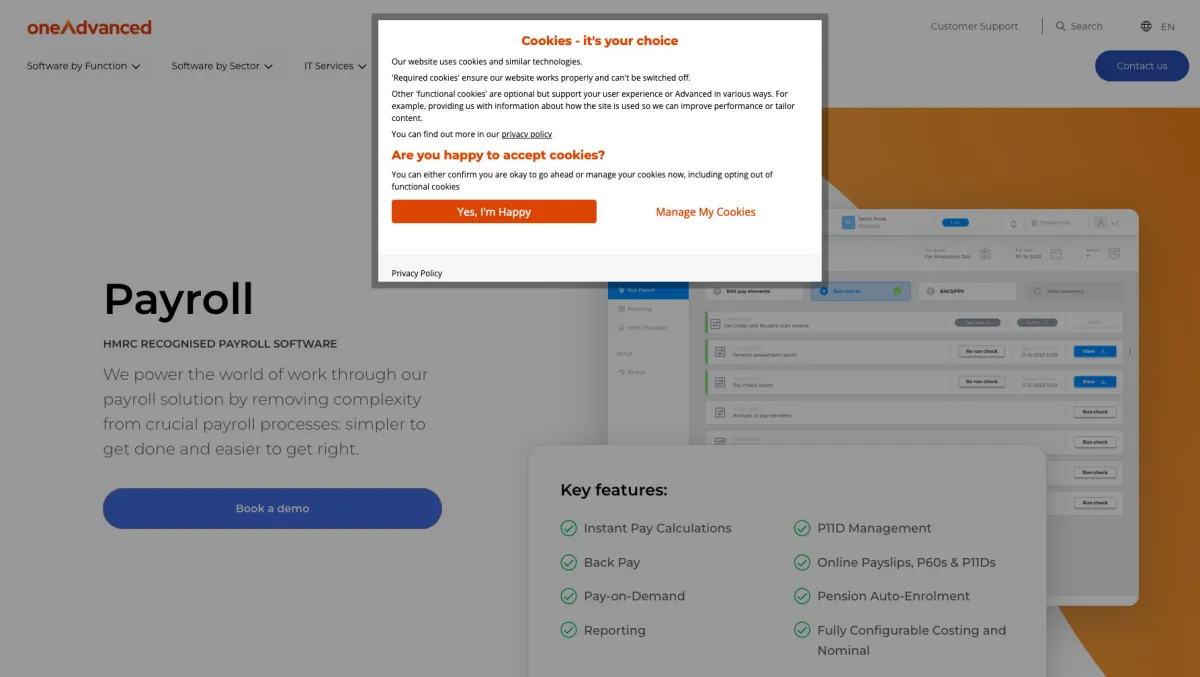
Task: Click the Back Pay feature text
Action: (612, 562)
